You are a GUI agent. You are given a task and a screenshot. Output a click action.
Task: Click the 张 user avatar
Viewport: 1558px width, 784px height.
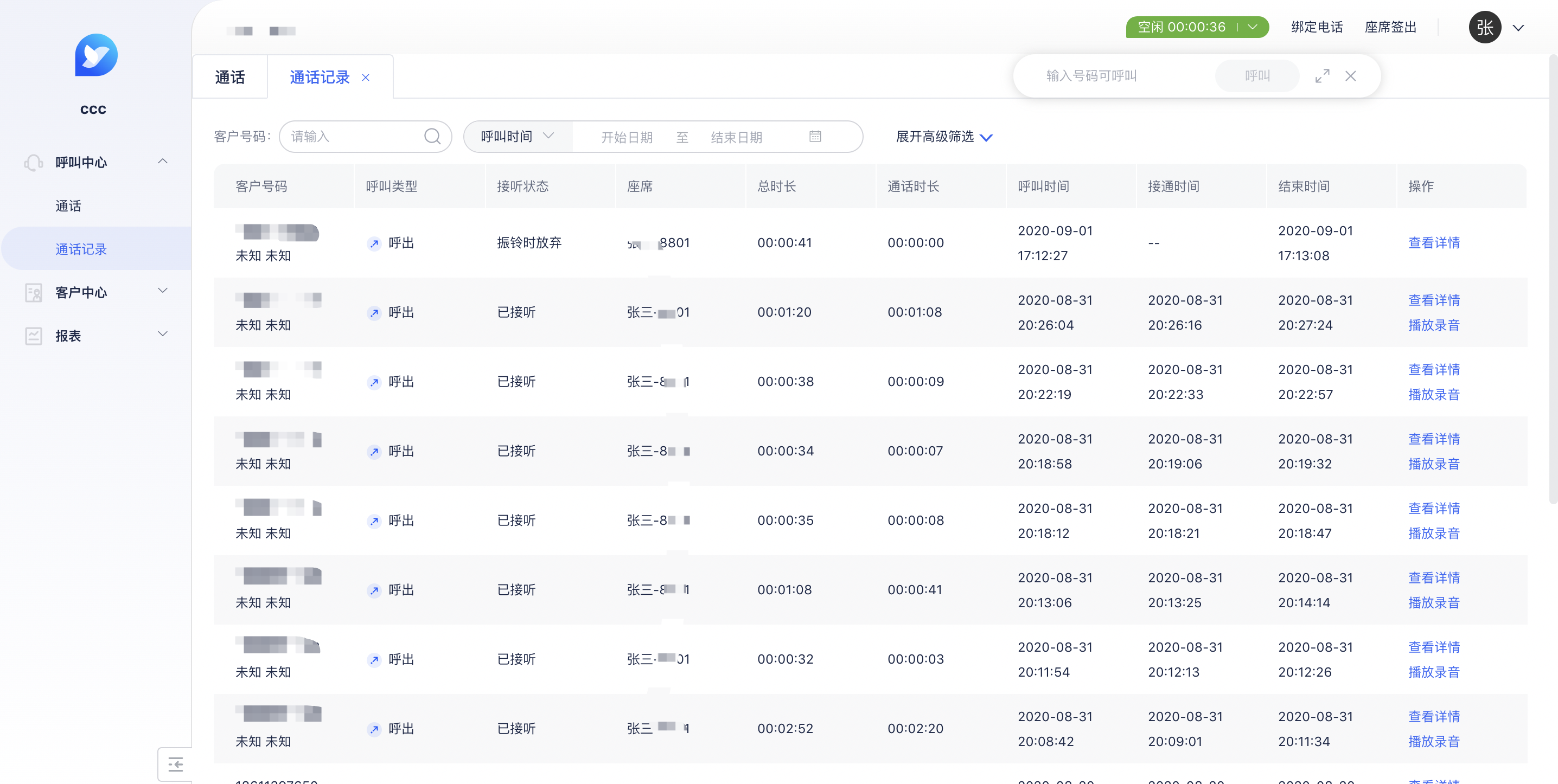coord(1485,27)
